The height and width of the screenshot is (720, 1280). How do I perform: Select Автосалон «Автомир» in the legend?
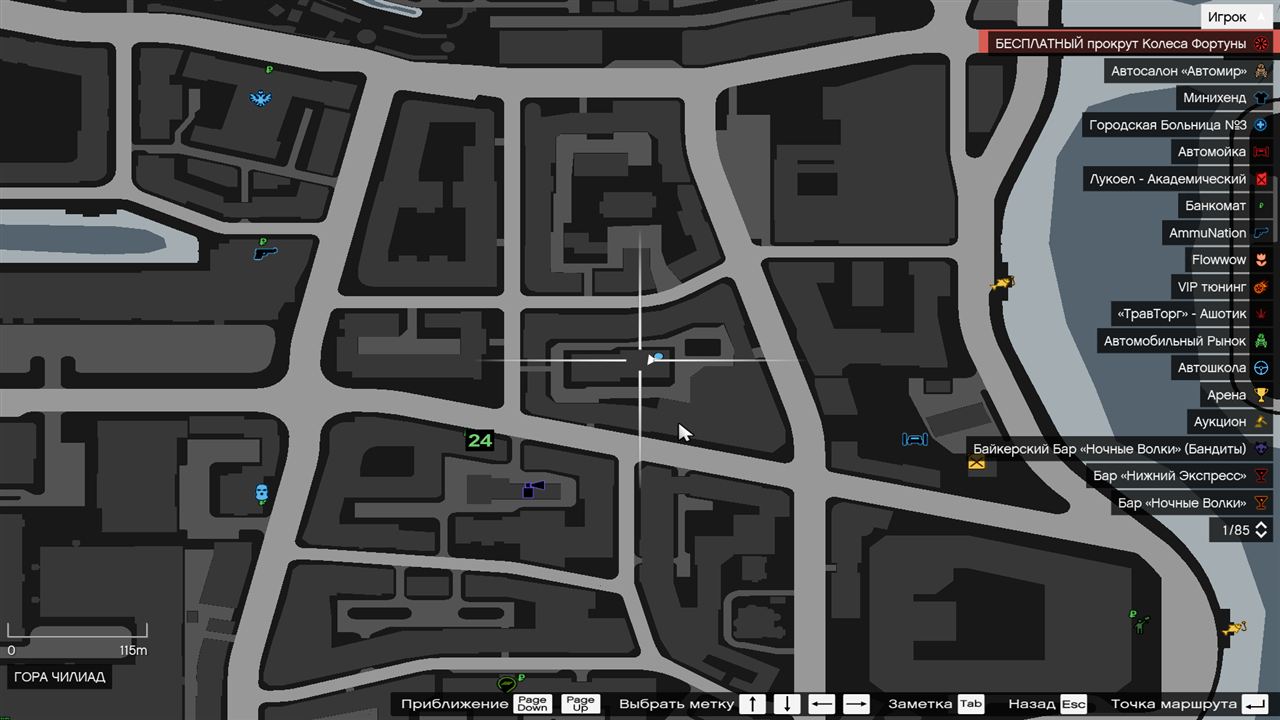[1189, 71]
